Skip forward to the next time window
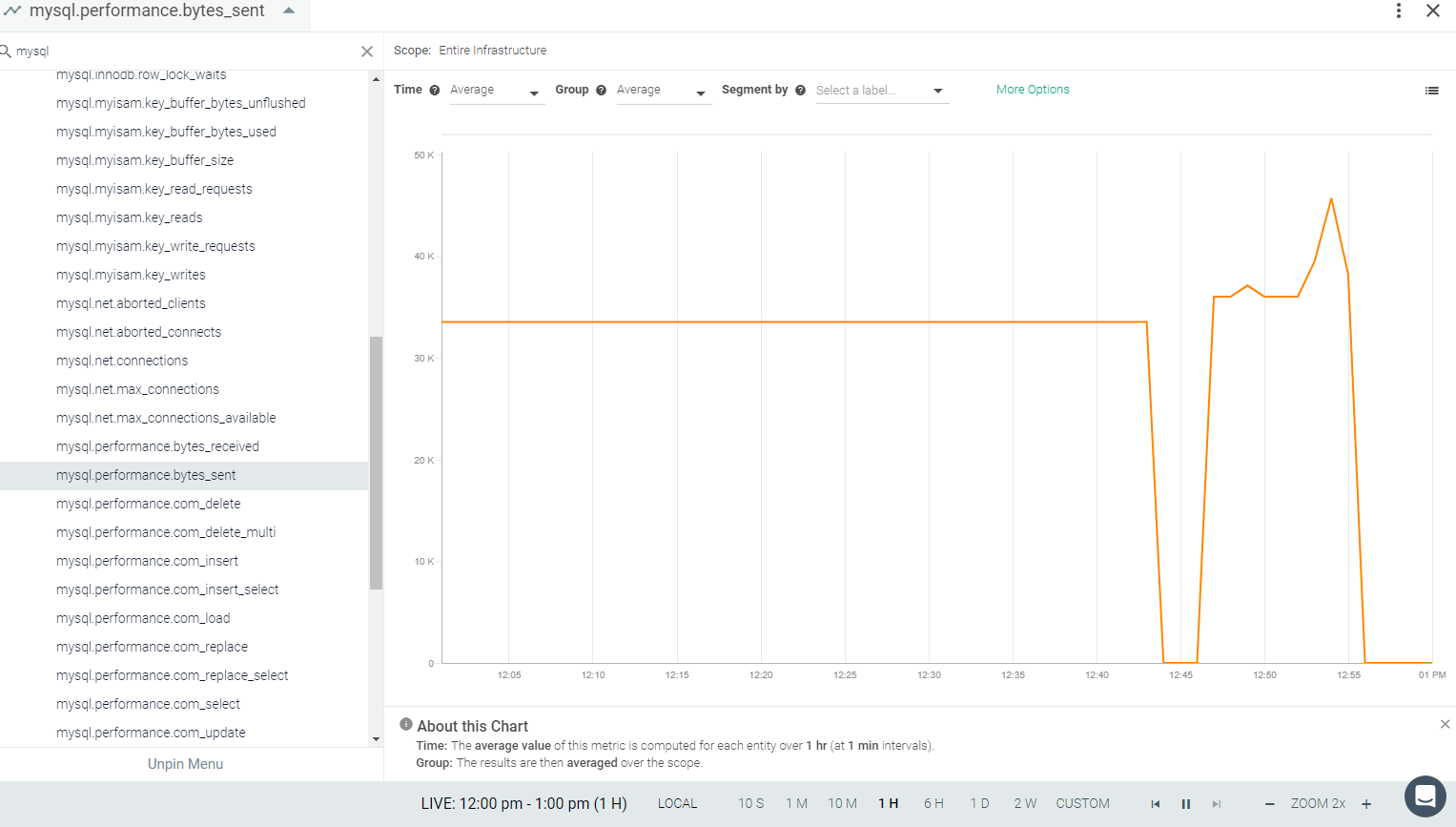Image resolution: width=1456 pixels, height=827 pixels. 1217,804
